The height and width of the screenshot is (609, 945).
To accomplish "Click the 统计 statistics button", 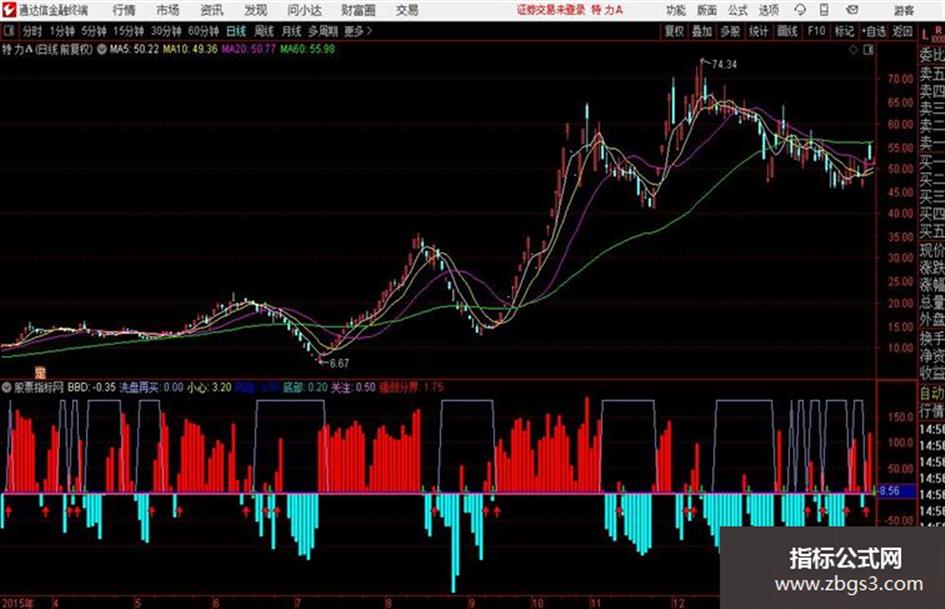I will pos(758,31).
